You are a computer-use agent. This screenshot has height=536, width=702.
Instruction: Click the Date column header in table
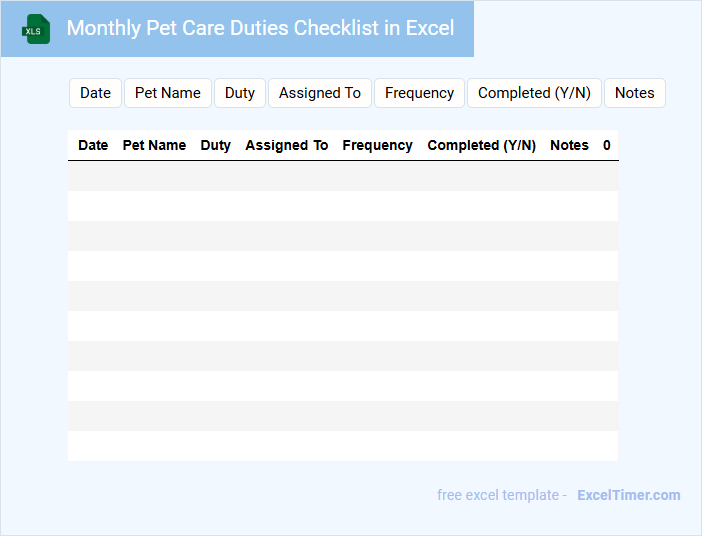tap(93, 145)
